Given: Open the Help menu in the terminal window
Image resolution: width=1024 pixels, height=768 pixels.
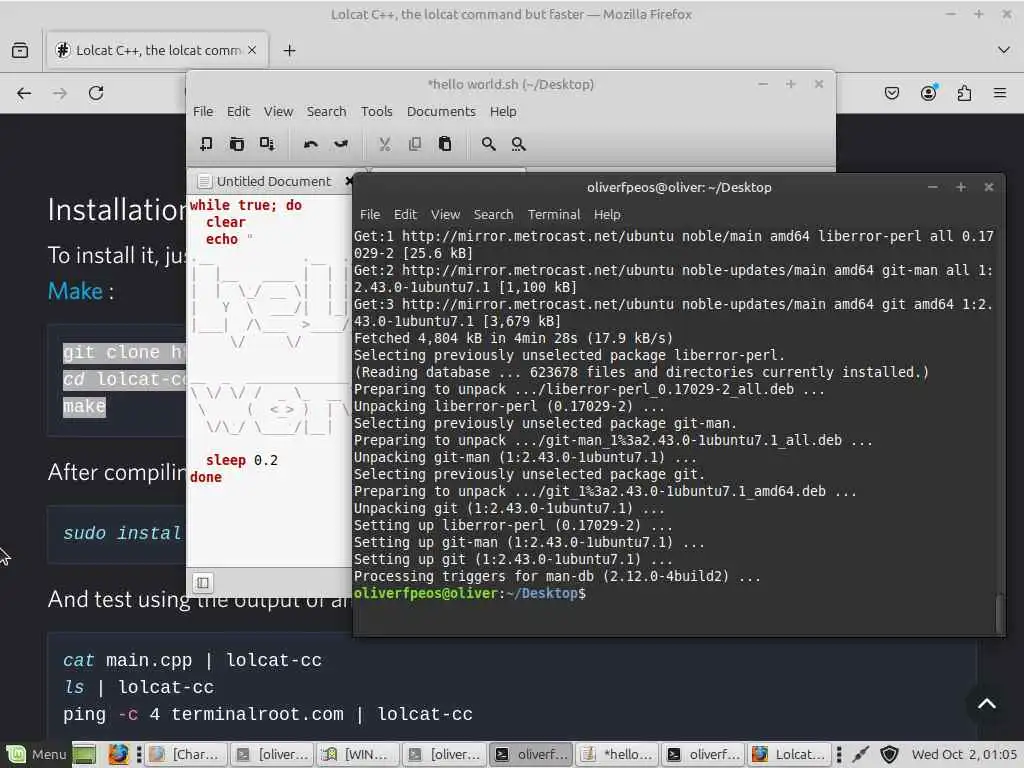Looking at the screenshot, I should pyautogui.click(x=607, y=214).
